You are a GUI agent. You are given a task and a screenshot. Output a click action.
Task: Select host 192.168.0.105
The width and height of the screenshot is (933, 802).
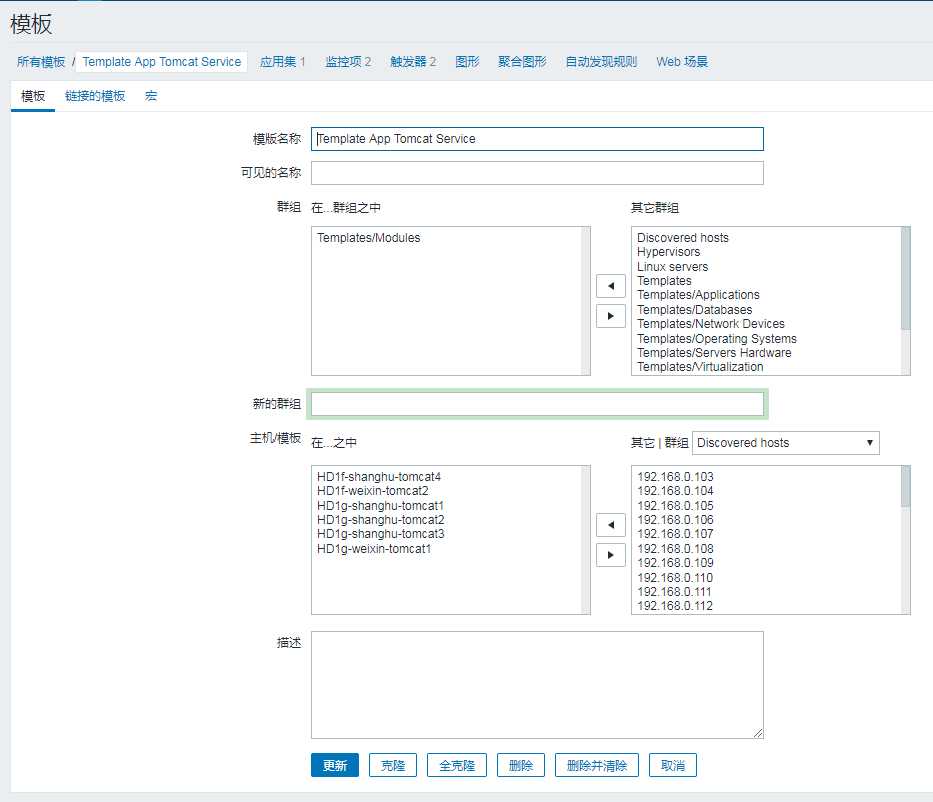tap(675, 506)
